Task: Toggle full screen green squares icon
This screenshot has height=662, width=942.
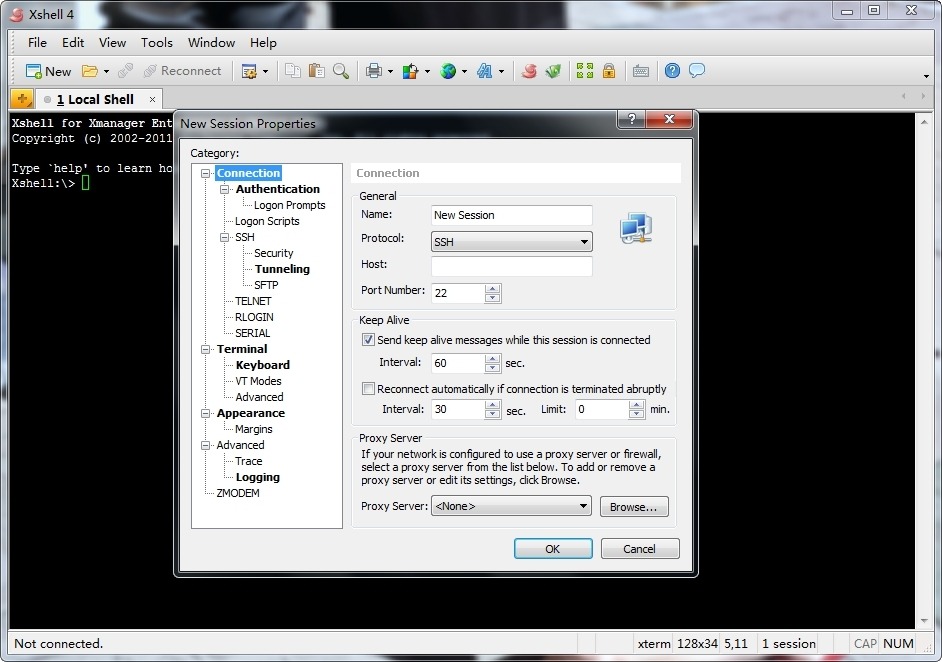Action: pyautogui.click(x=585, y=71)
